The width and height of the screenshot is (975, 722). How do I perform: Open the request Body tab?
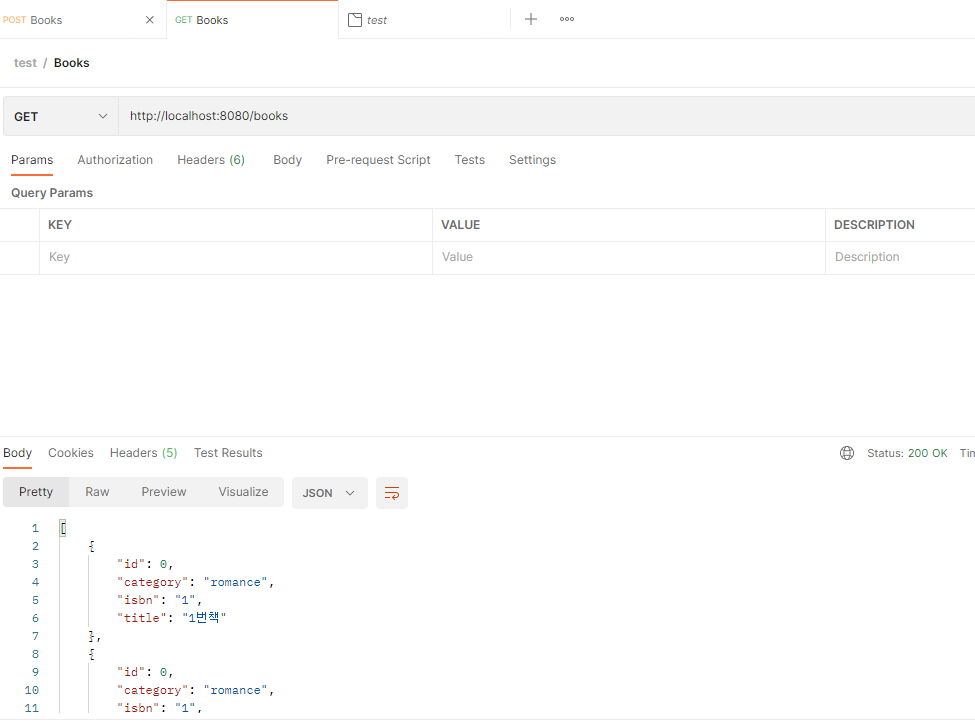coord(287,160)
